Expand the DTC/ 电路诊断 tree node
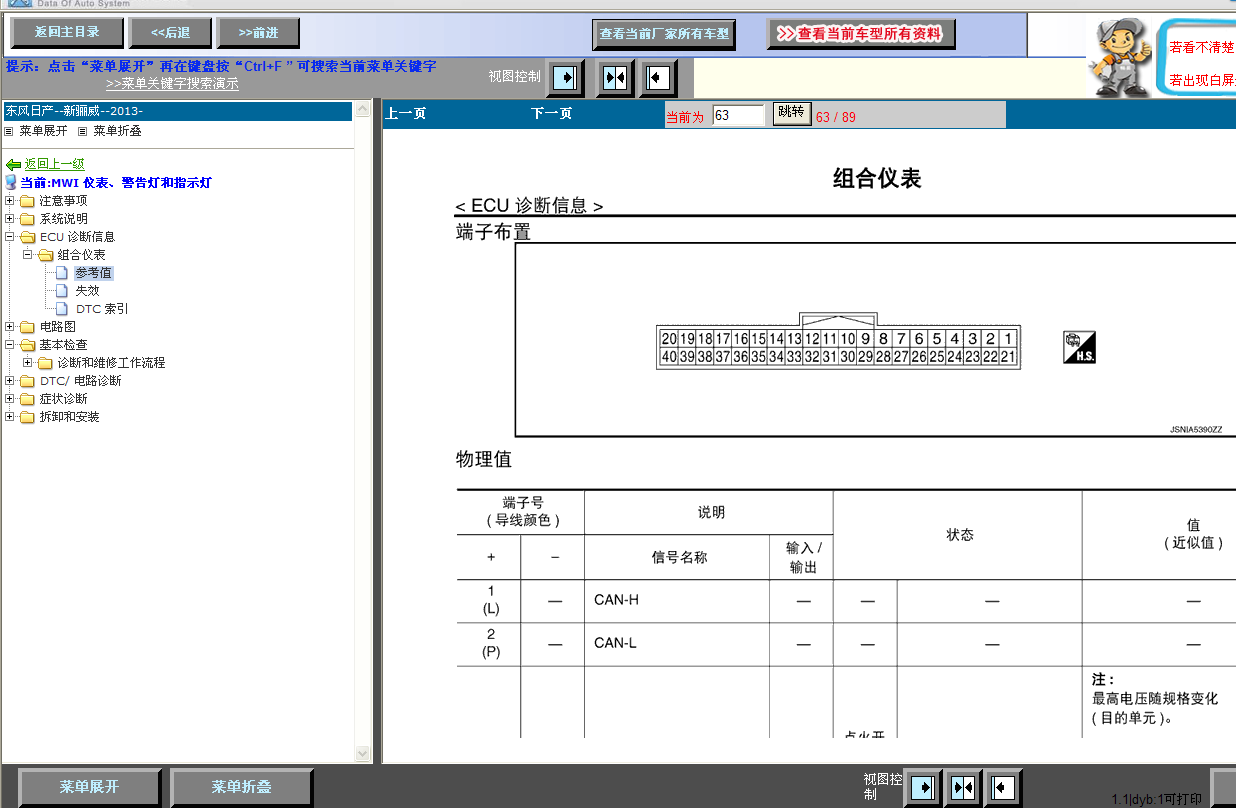Image resolution: width=1236 pixels, height=808 pixels. click(10, 381)
